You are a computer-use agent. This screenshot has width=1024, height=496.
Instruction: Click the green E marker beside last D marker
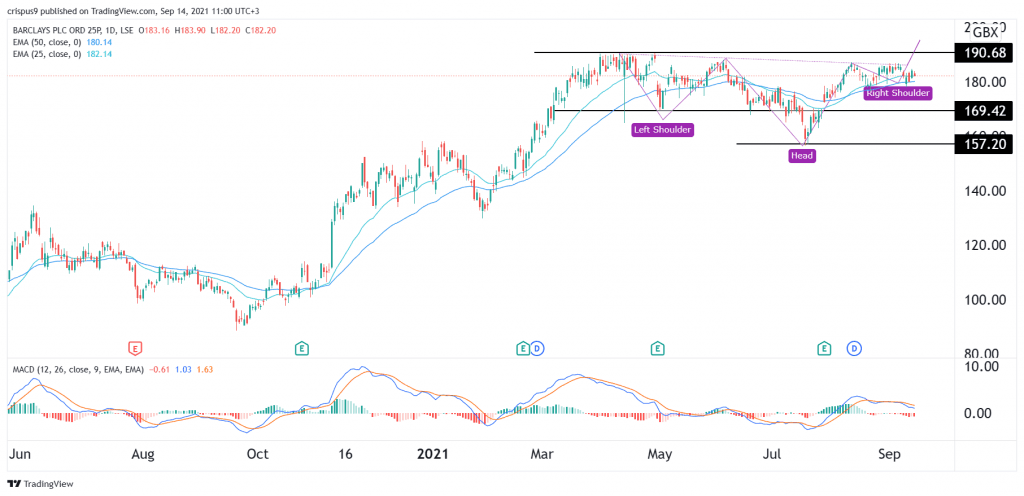825,349
